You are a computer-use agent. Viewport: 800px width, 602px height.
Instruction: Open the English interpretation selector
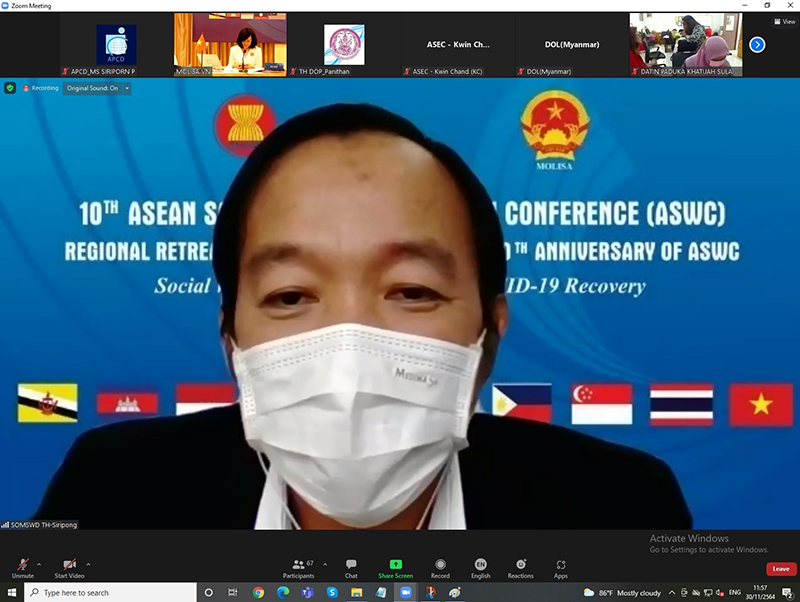[481, 568]
